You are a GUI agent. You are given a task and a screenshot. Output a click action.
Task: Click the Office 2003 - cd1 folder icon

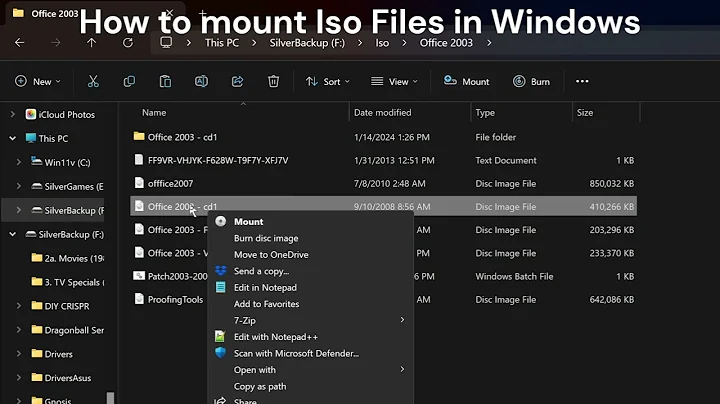(139, 136)
